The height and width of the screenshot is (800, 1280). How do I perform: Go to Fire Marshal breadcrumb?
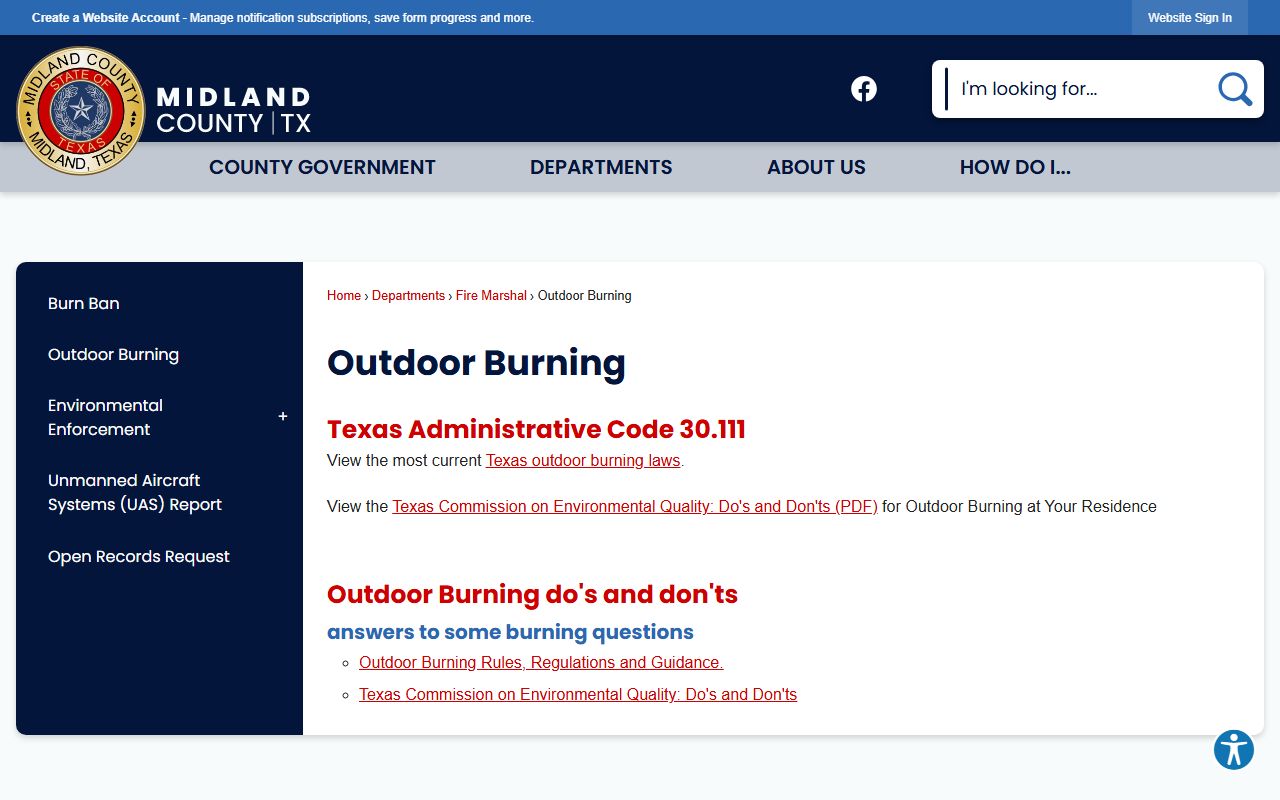pos(491,296)
